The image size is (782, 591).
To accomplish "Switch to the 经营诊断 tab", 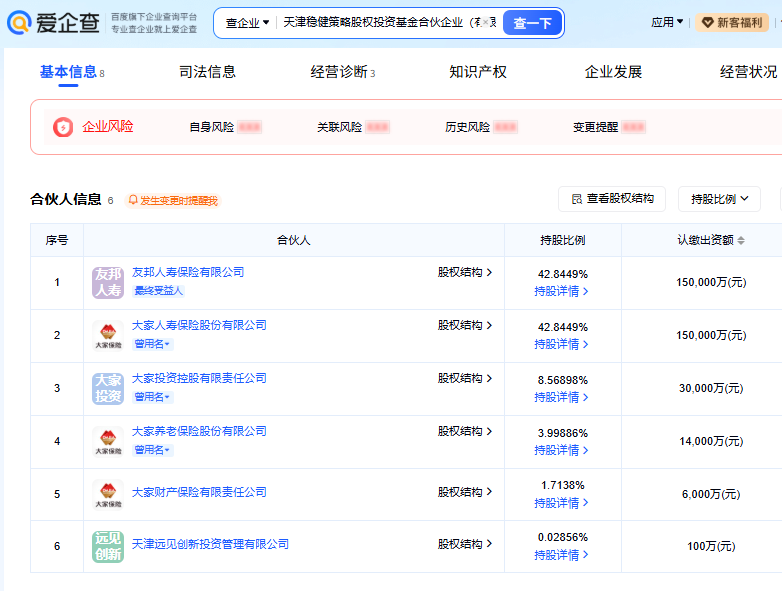I will pos(342,72).
